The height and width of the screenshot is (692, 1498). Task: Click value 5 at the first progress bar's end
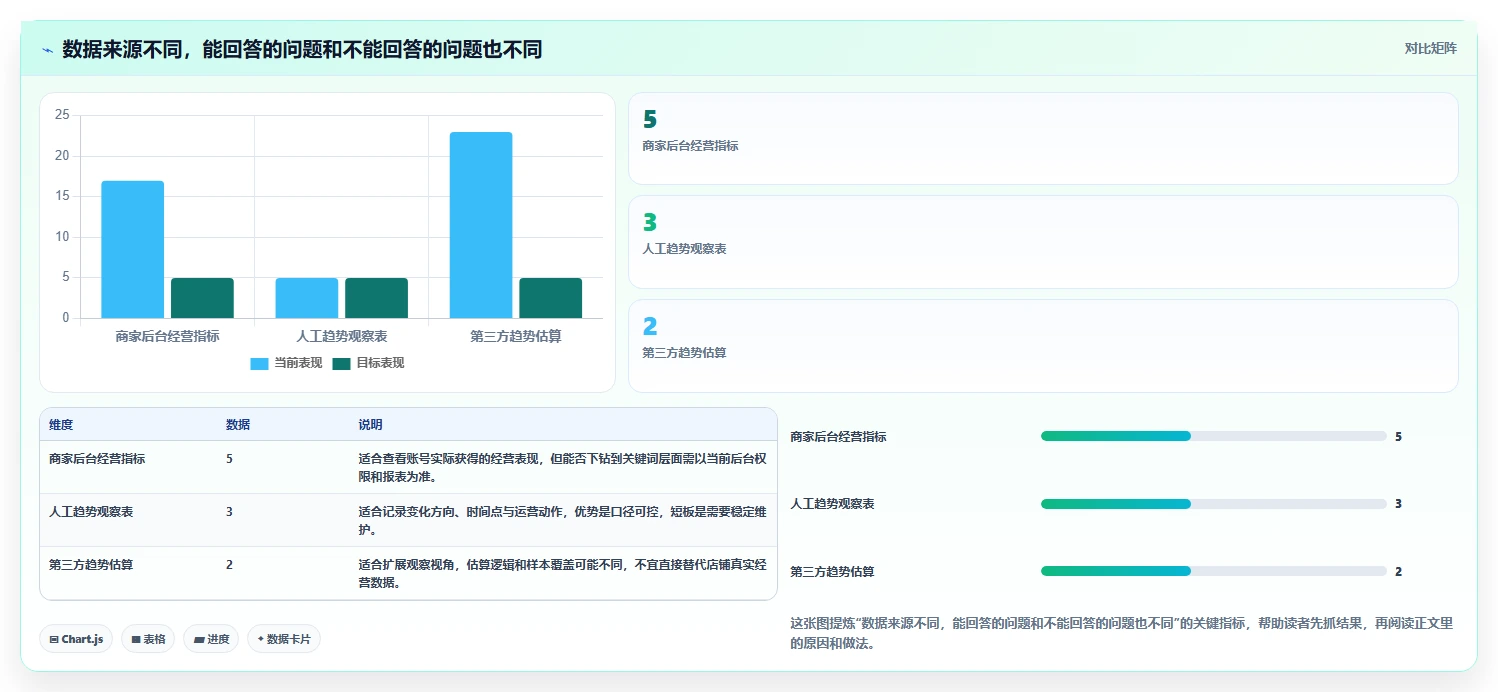1398,437
